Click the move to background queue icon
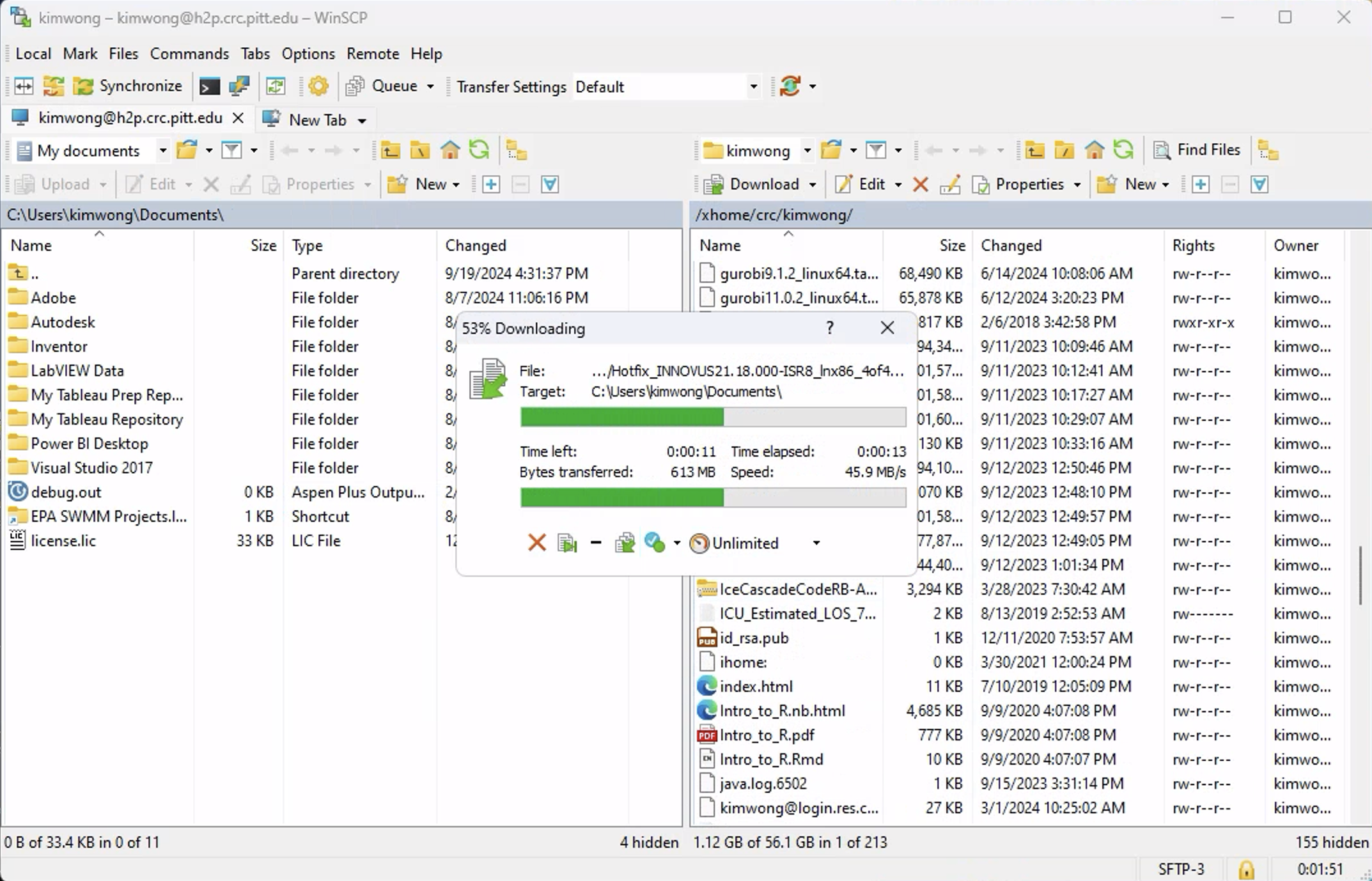This screenshot has height=881, width=1372. (x=625, y=543)
